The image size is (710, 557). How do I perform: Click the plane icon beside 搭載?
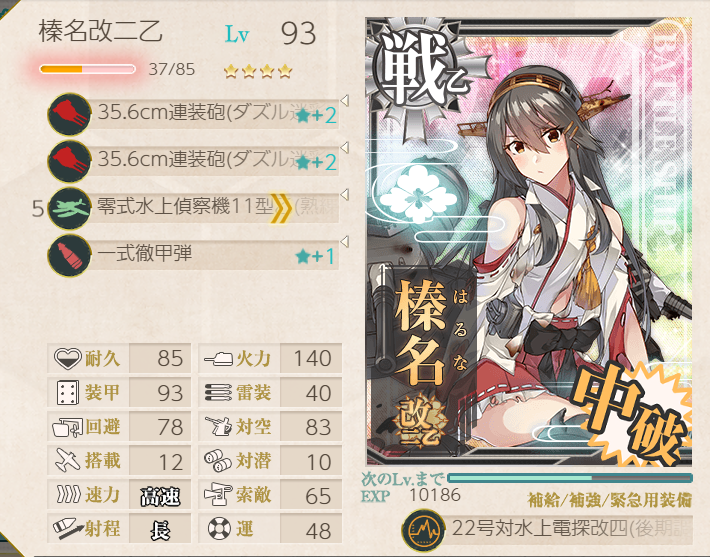click(x=68, y=461)
